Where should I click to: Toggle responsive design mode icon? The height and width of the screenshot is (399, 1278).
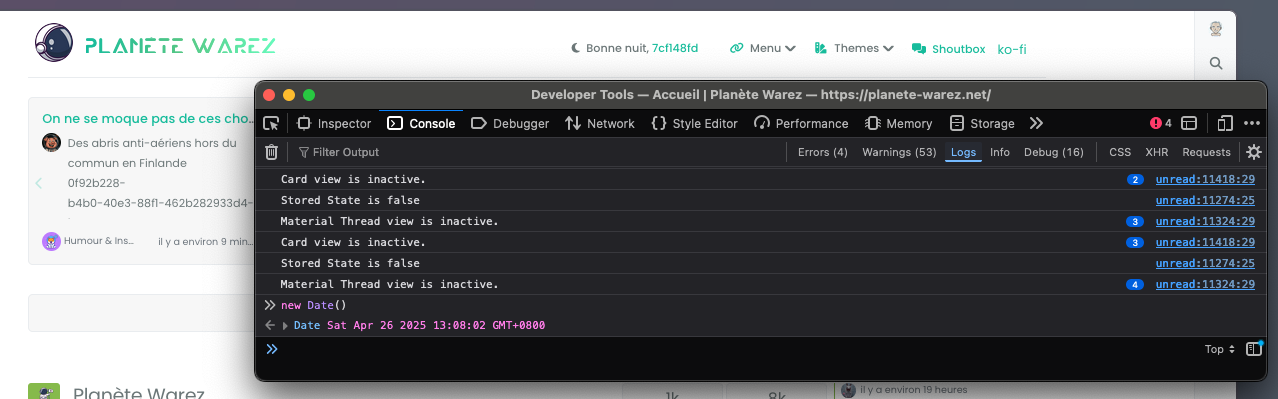(1225, 123)
